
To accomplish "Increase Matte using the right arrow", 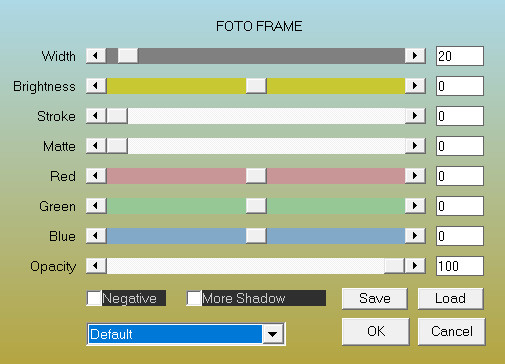I will pyautogui.click(x=415, y=146).
